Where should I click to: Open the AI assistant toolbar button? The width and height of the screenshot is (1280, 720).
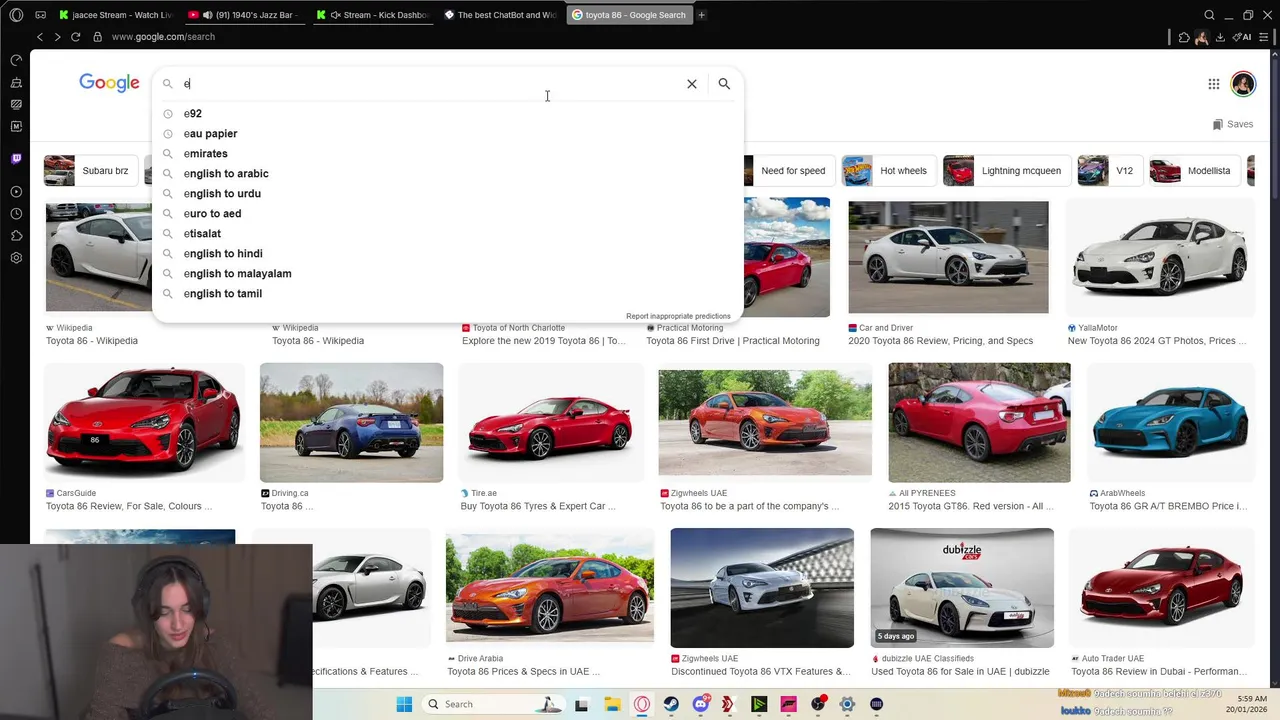click(x=1244, y=37)
